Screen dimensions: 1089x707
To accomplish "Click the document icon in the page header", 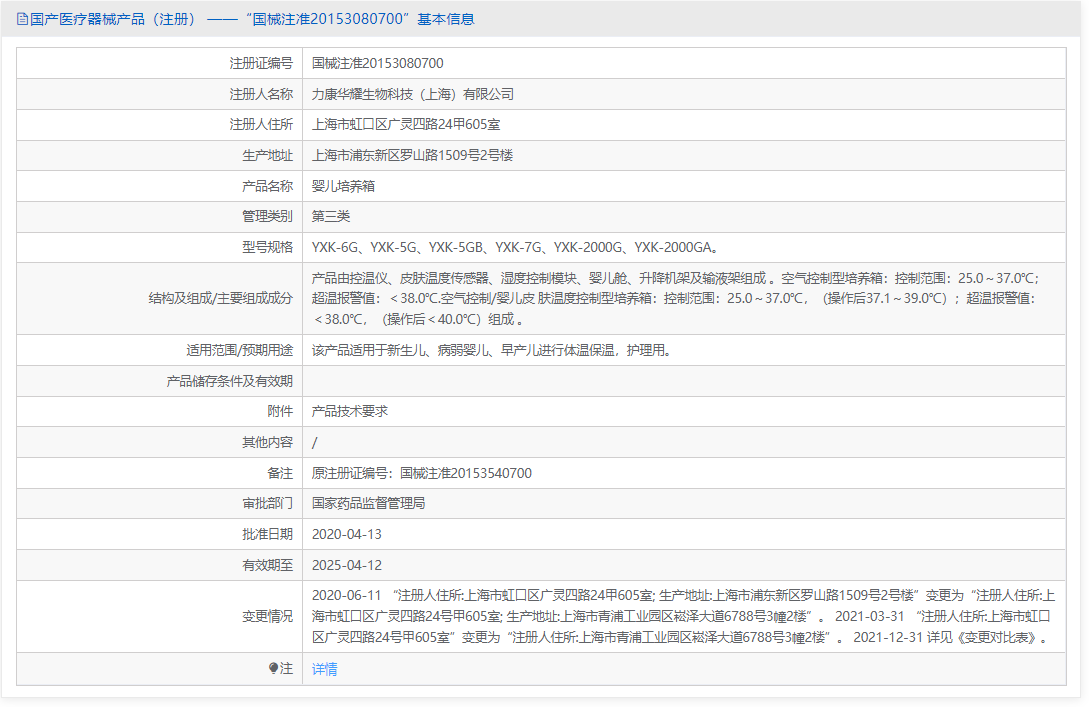I will click(22, 19).
